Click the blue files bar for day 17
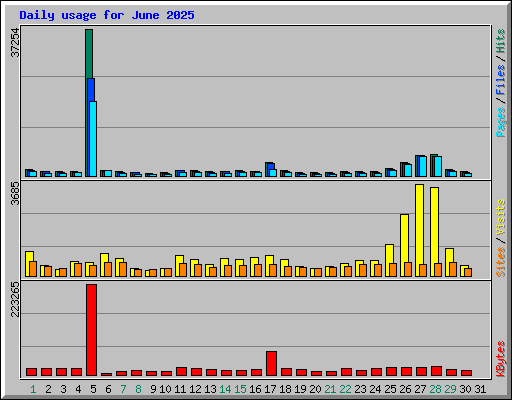The width and height of the screenshot is (512, 400). (271, 166)
